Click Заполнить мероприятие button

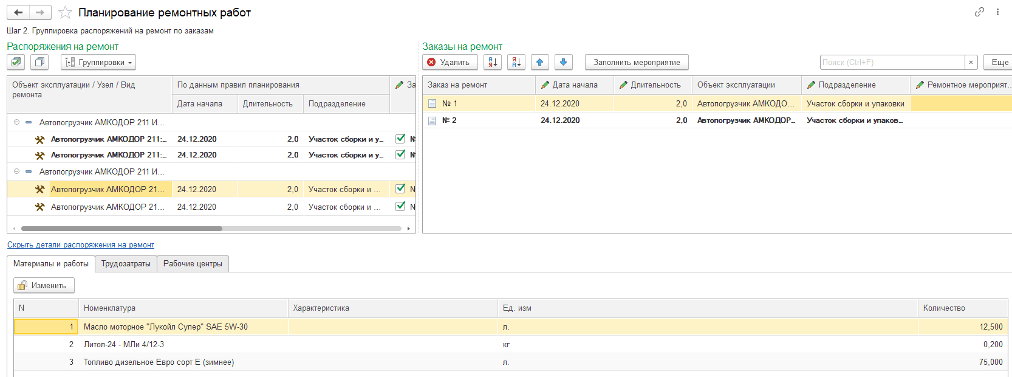[x=637, y=62]
